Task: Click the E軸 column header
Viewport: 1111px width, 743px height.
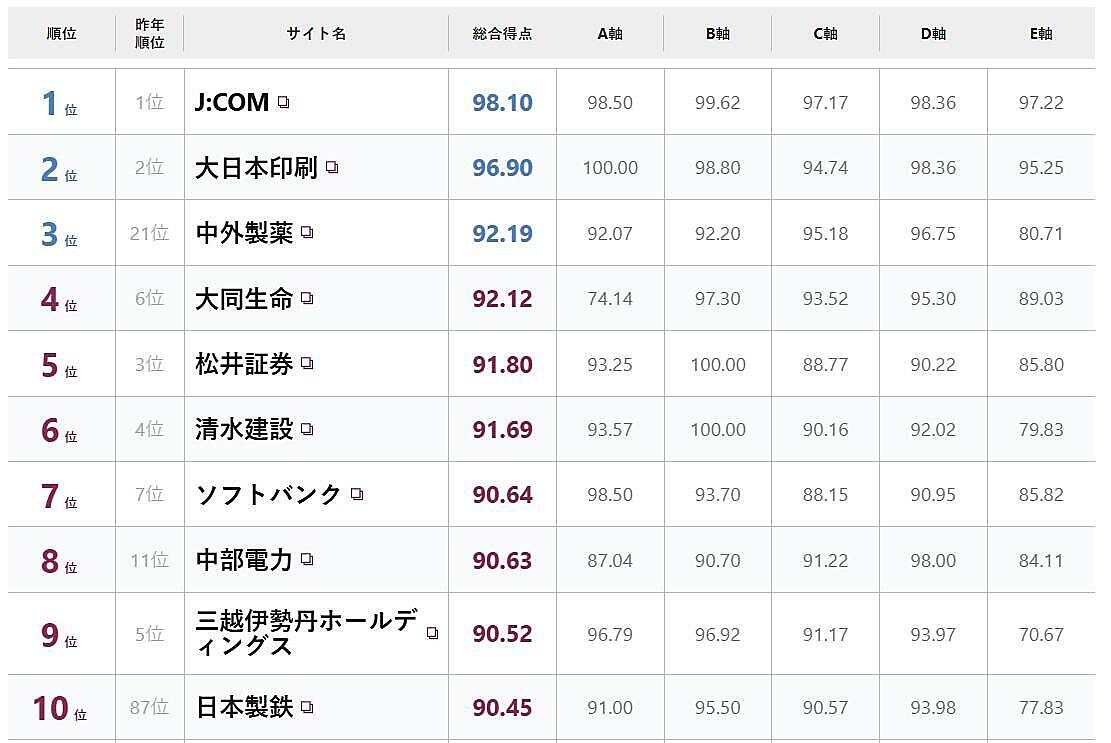Action: (x=1041, y=34)
